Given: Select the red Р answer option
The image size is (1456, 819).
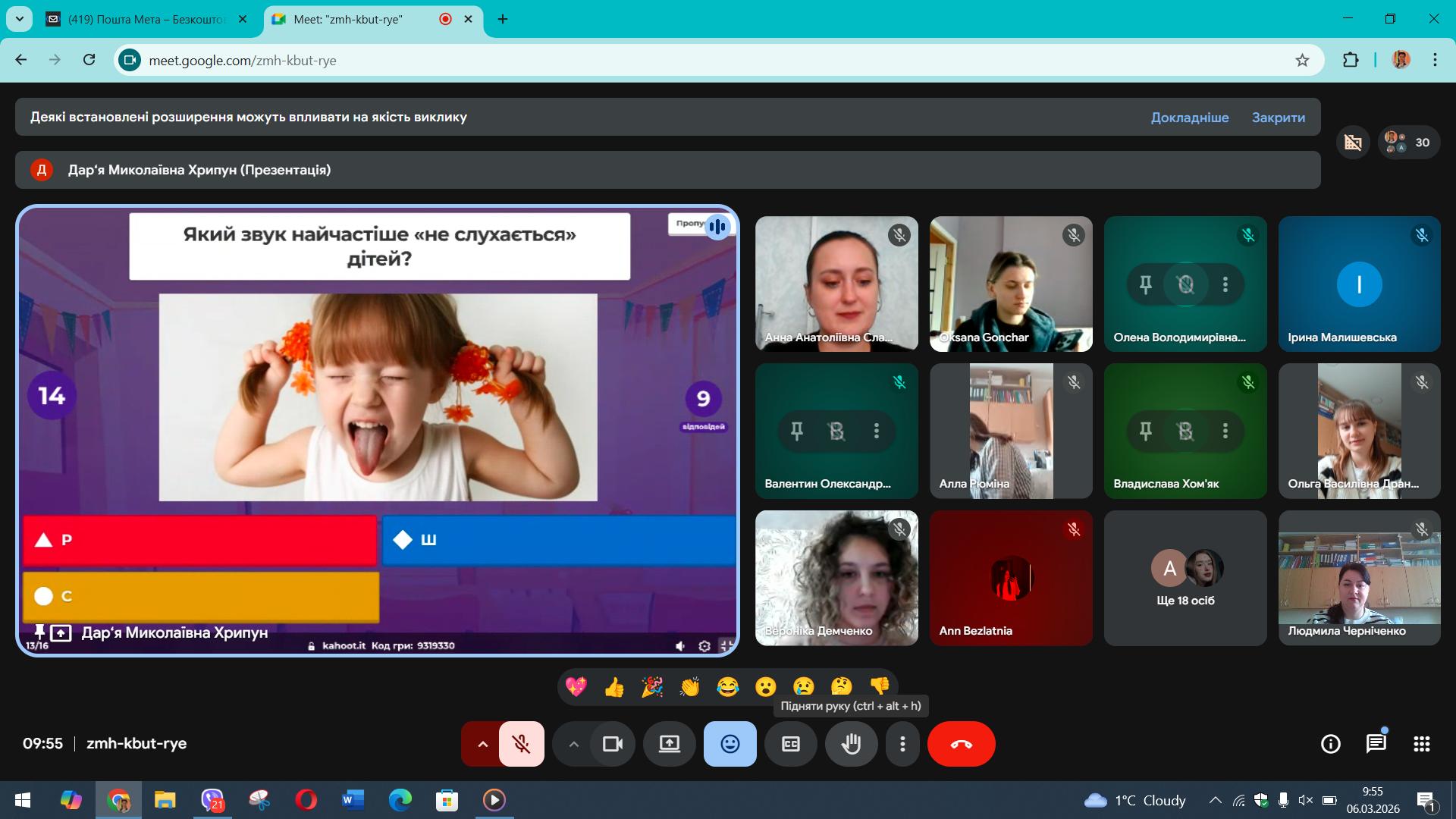Looking at the screenshot, I should (200, 540).
